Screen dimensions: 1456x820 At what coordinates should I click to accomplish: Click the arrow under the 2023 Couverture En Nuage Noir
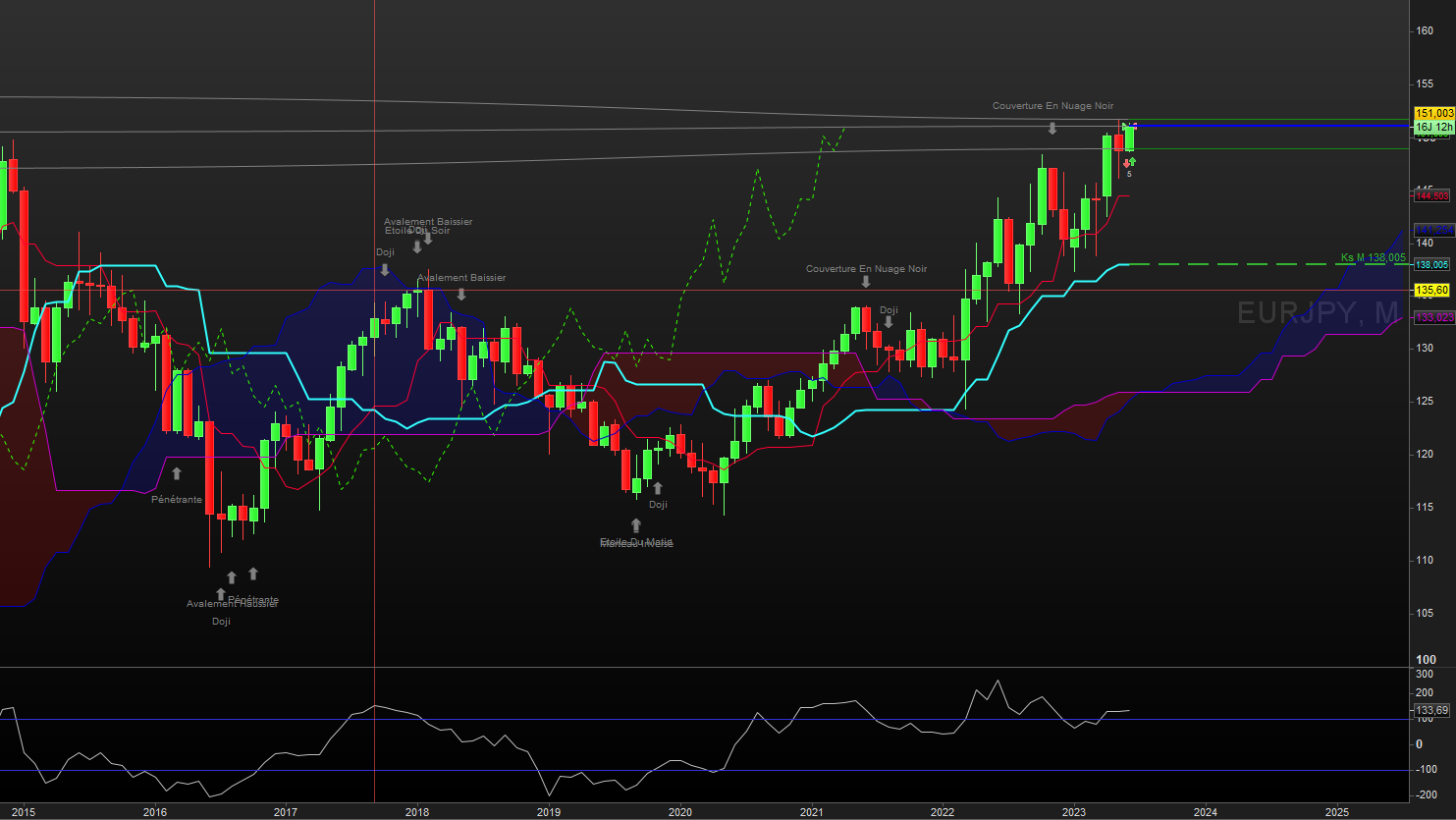(x=1052, y=129)
